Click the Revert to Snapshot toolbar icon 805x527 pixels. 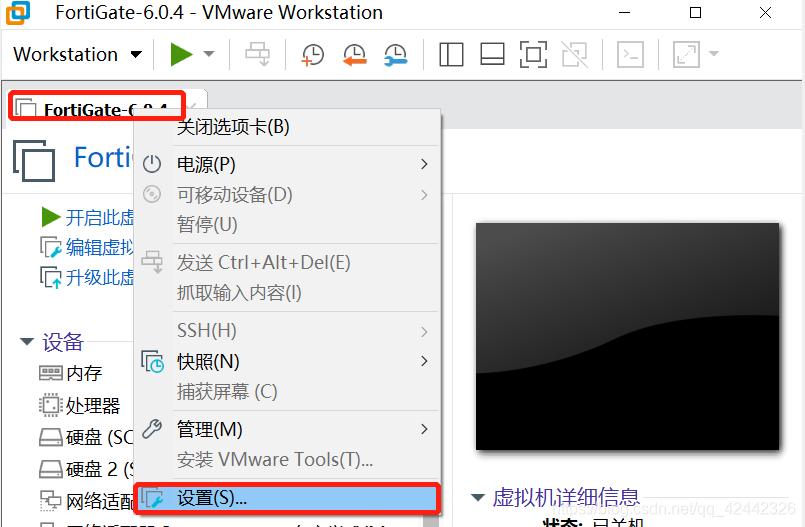354,54
